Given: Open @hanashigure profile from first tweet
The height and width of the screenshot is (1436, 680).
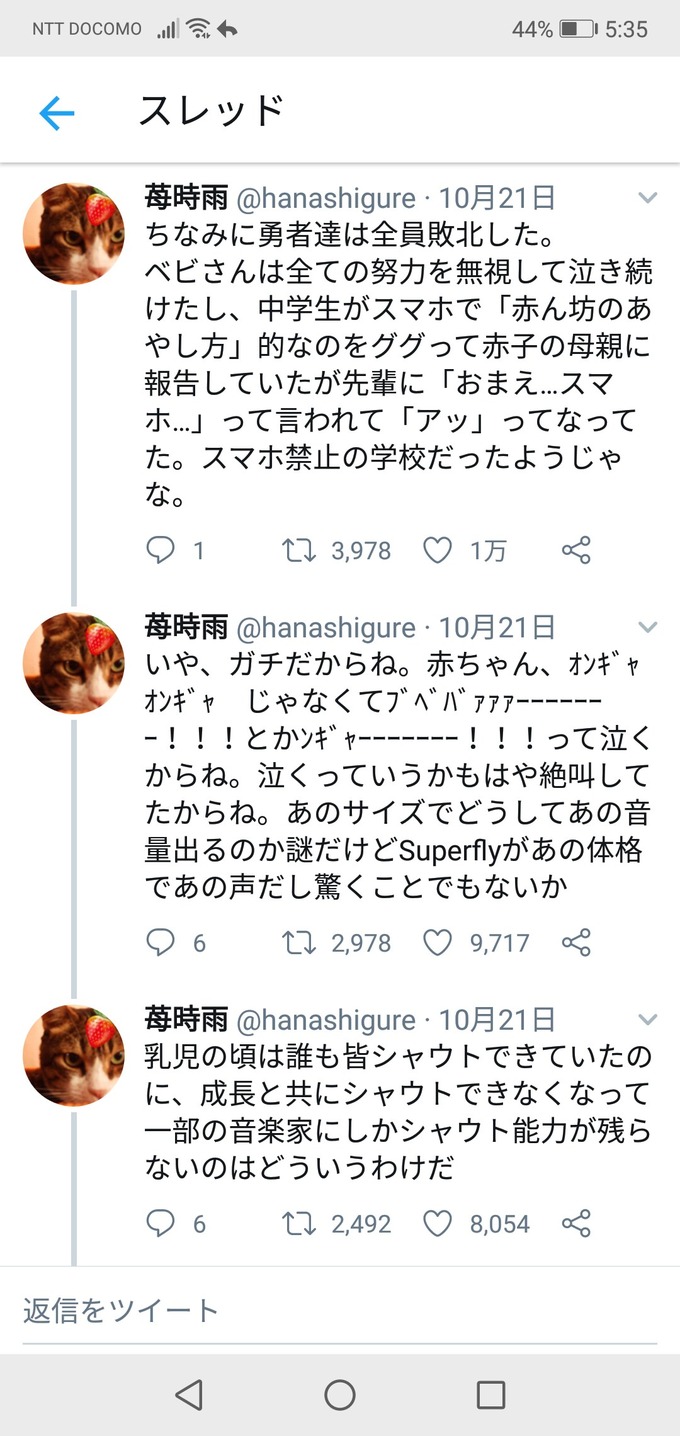Looking at the screenshot, I should pyautogui.click(x=326, y=197).
